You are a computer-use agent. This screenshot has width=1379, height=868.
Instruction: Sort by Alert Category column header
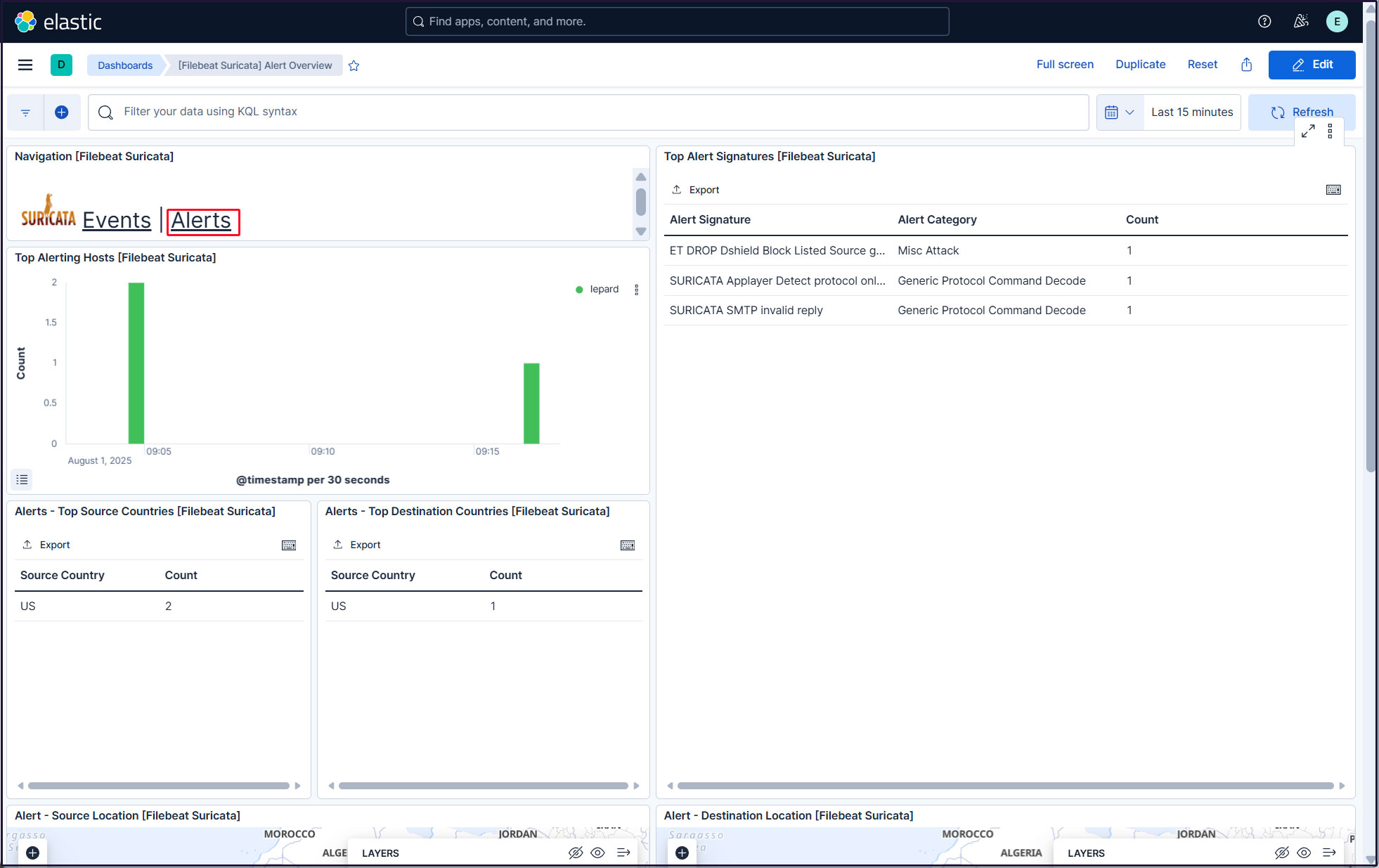937,220
